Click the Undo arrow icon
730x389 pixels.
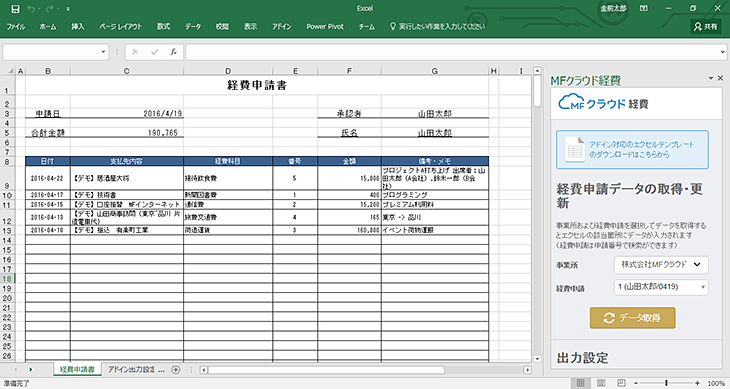[x=31, y=8]
